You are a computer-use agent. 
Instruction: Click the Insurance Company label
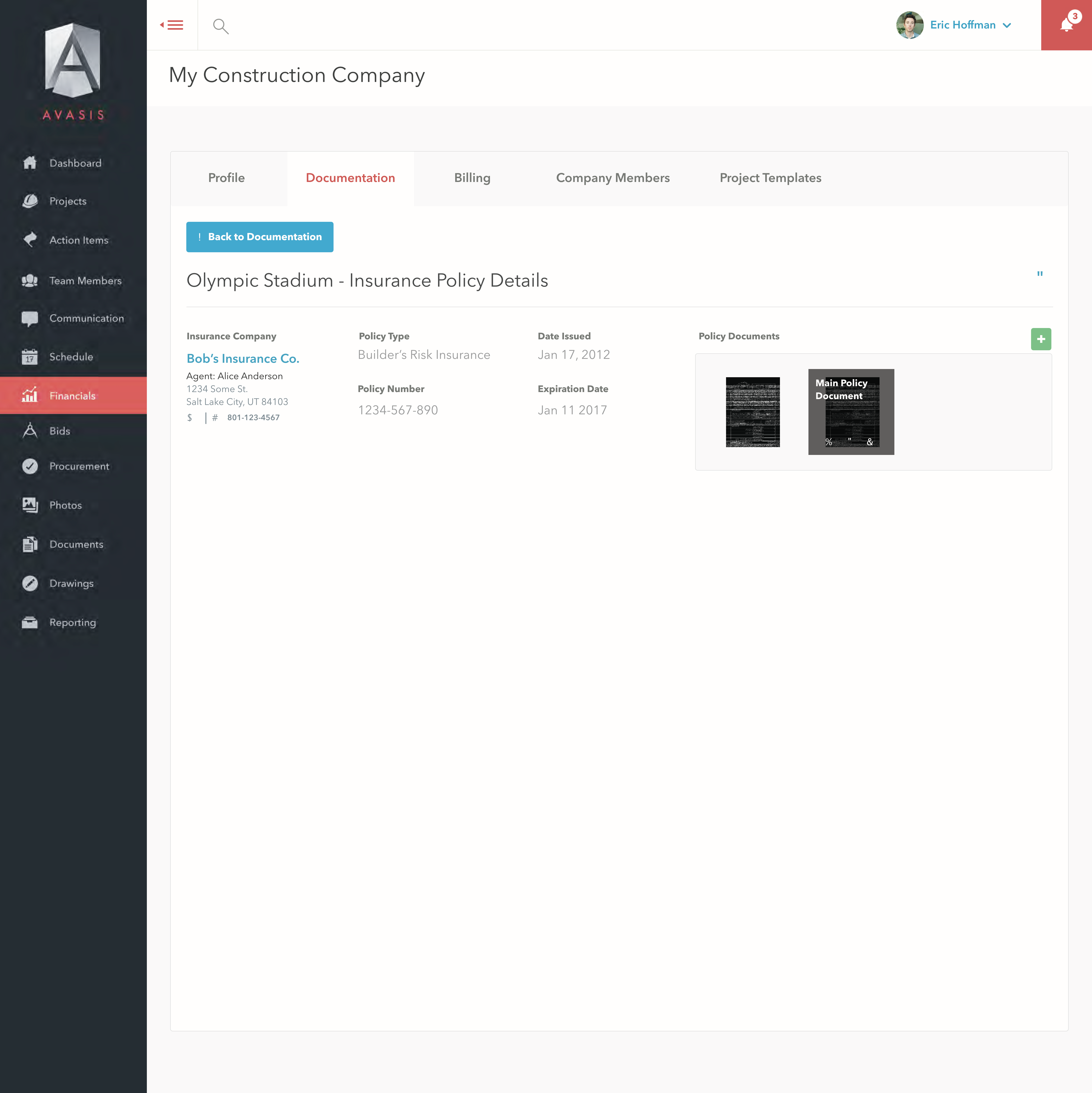[x=231, y=336]
